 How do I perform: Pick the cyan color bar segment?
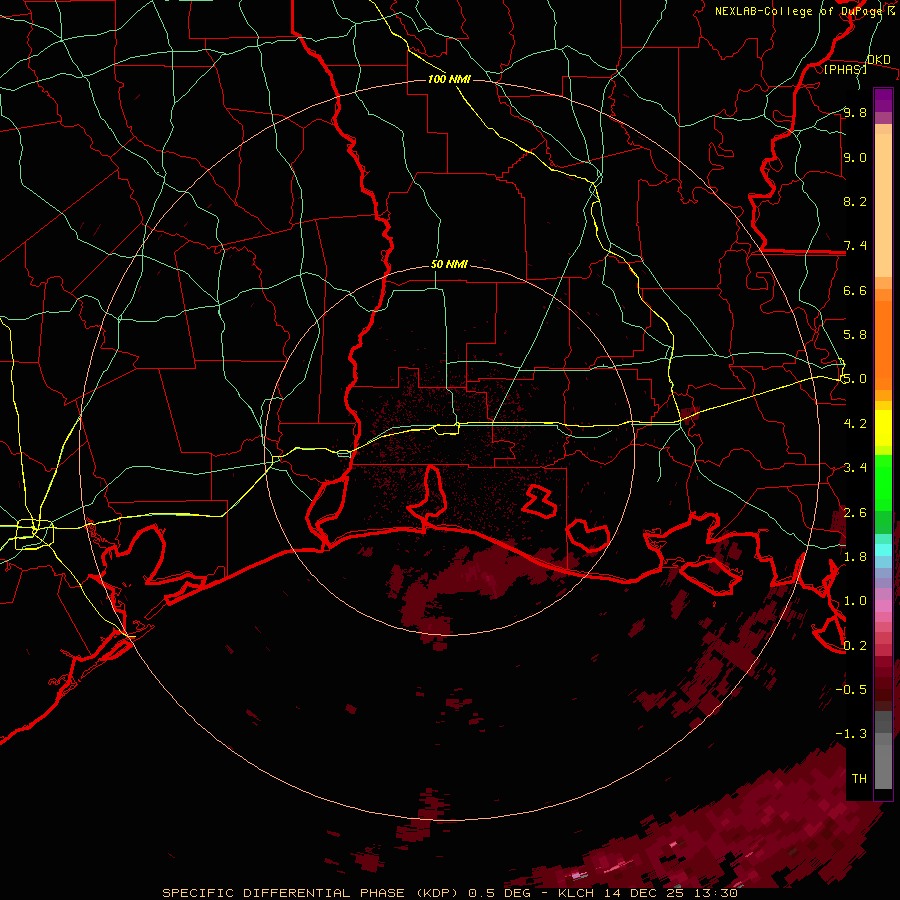click(883, 549)
